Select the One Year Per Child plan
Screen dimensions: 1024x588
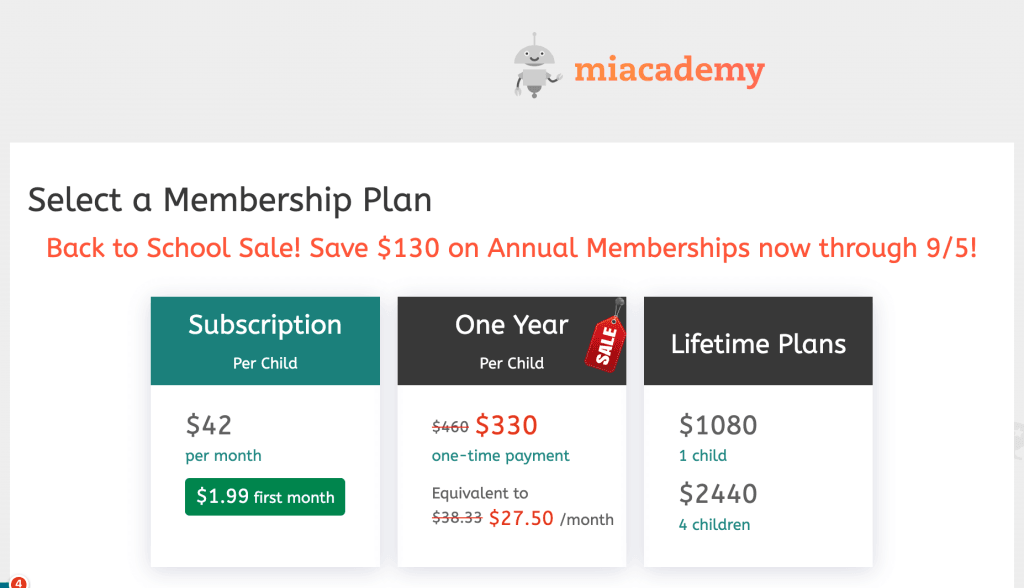click(x=511, y=430)
